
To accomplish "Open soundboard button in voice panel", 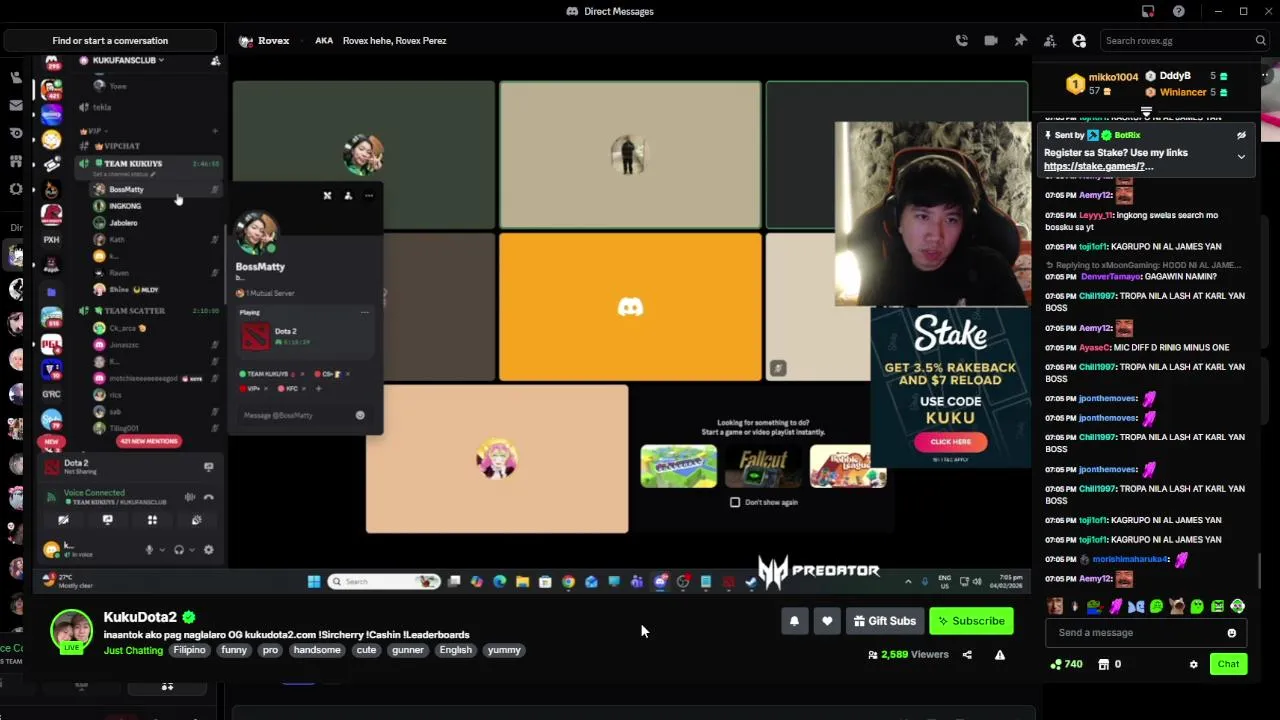I will 196,520.
